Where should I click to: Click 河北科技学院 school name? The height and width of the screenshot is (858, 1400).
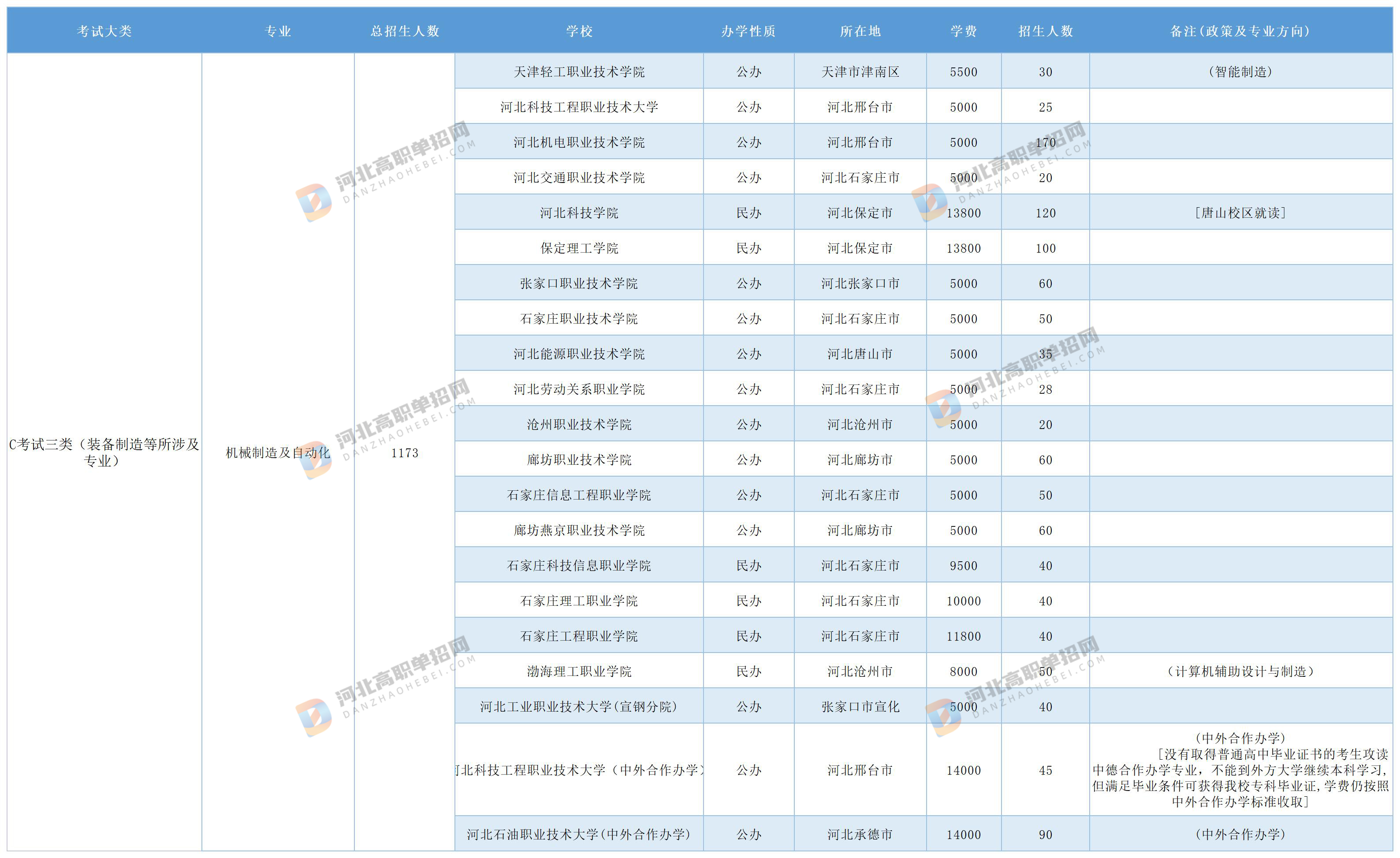point(579,213)
